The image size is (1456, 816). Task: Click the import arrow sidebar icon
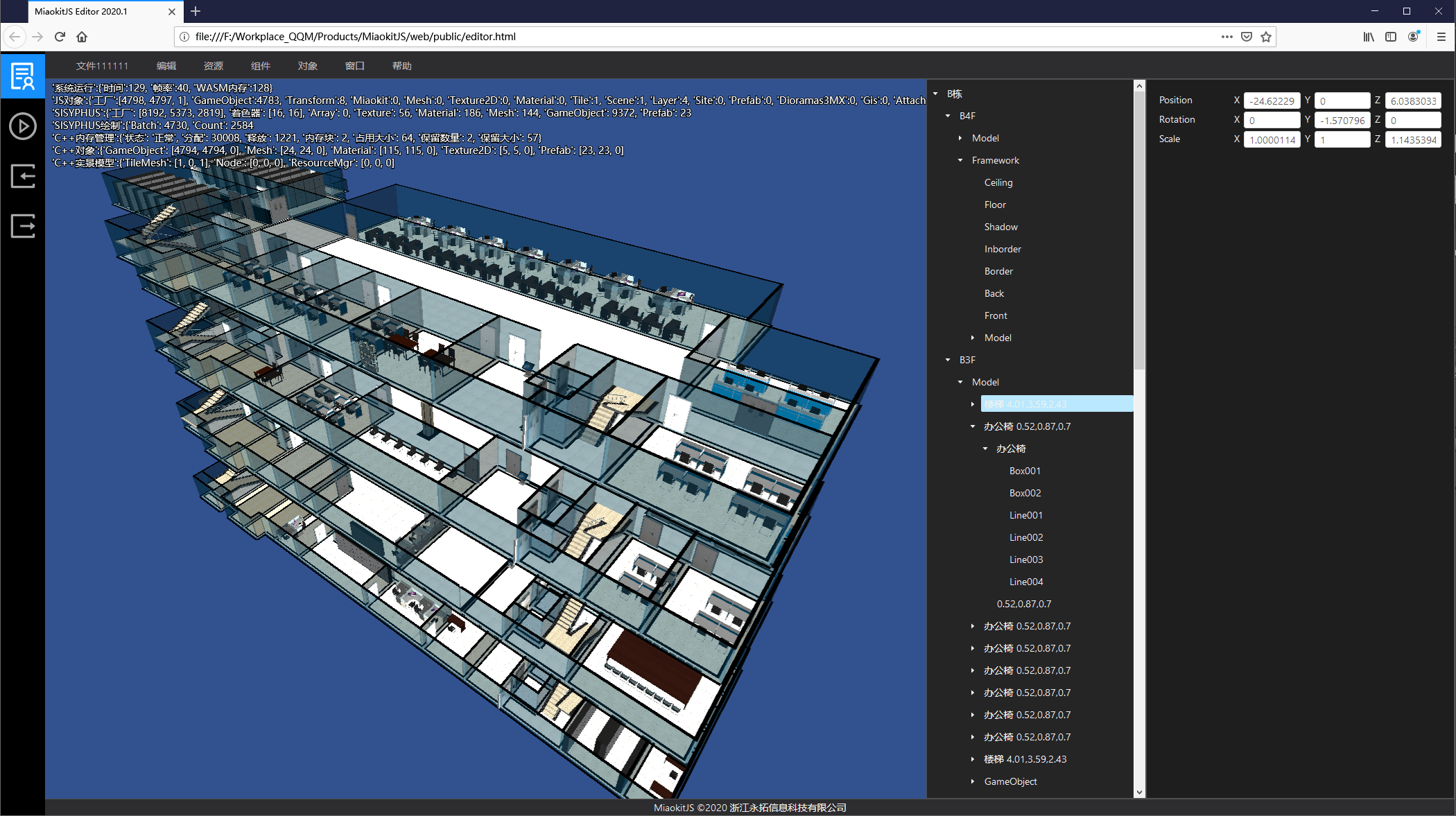click(23, 176)
